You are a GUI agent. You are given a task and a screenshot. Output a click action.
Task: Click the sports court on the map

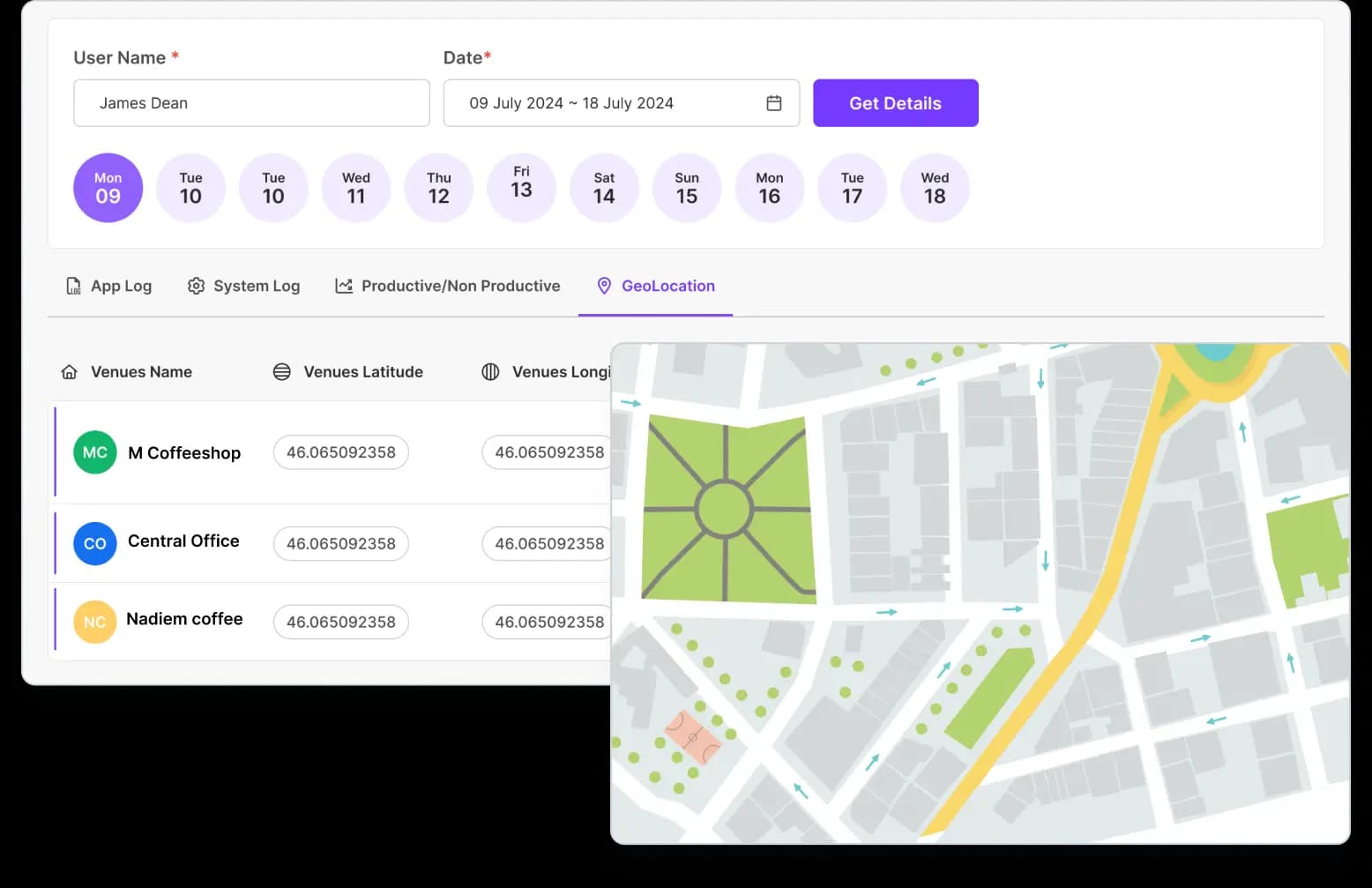pyautogui.click(x=693, y=737)
